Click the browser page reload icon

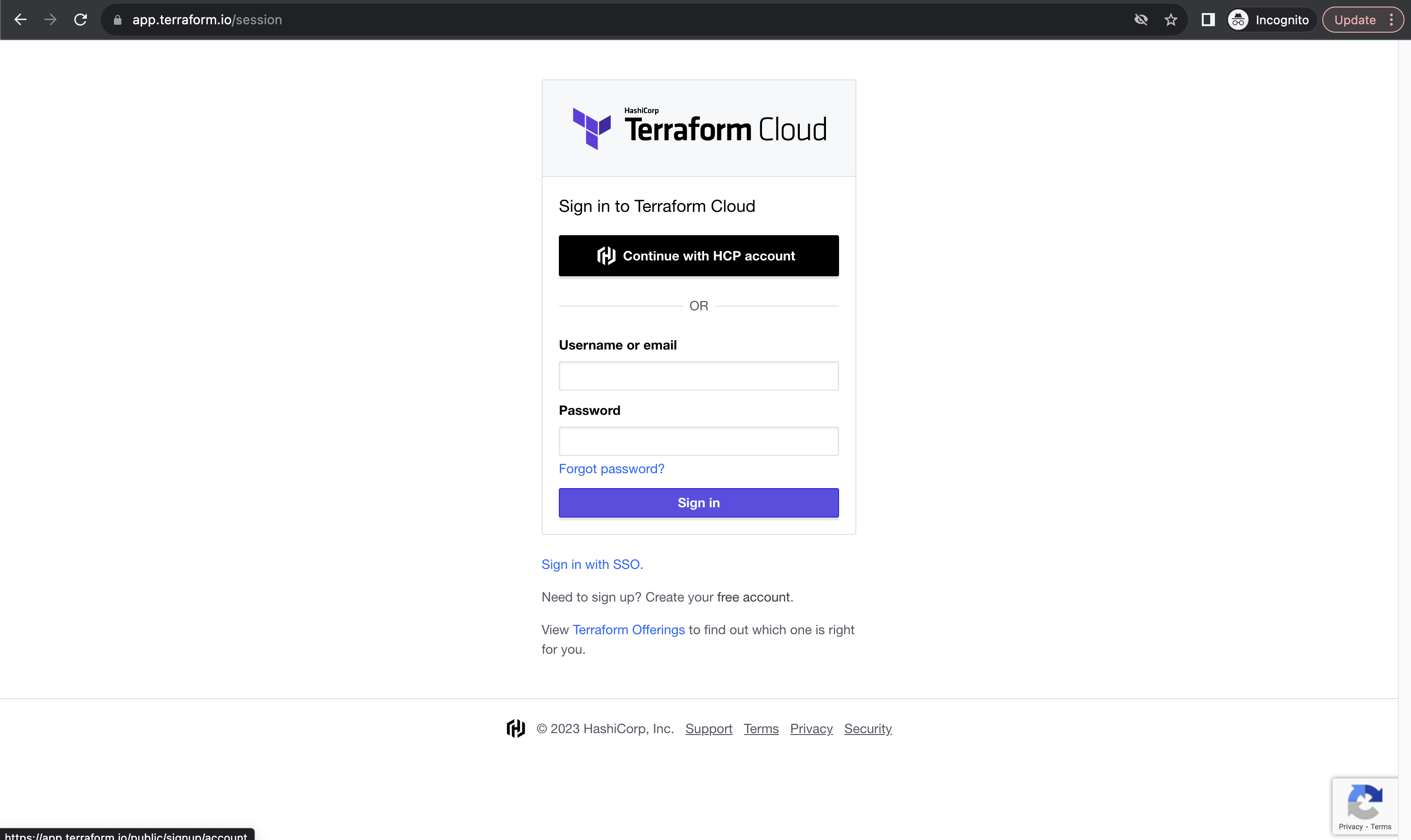click(81, 20)
